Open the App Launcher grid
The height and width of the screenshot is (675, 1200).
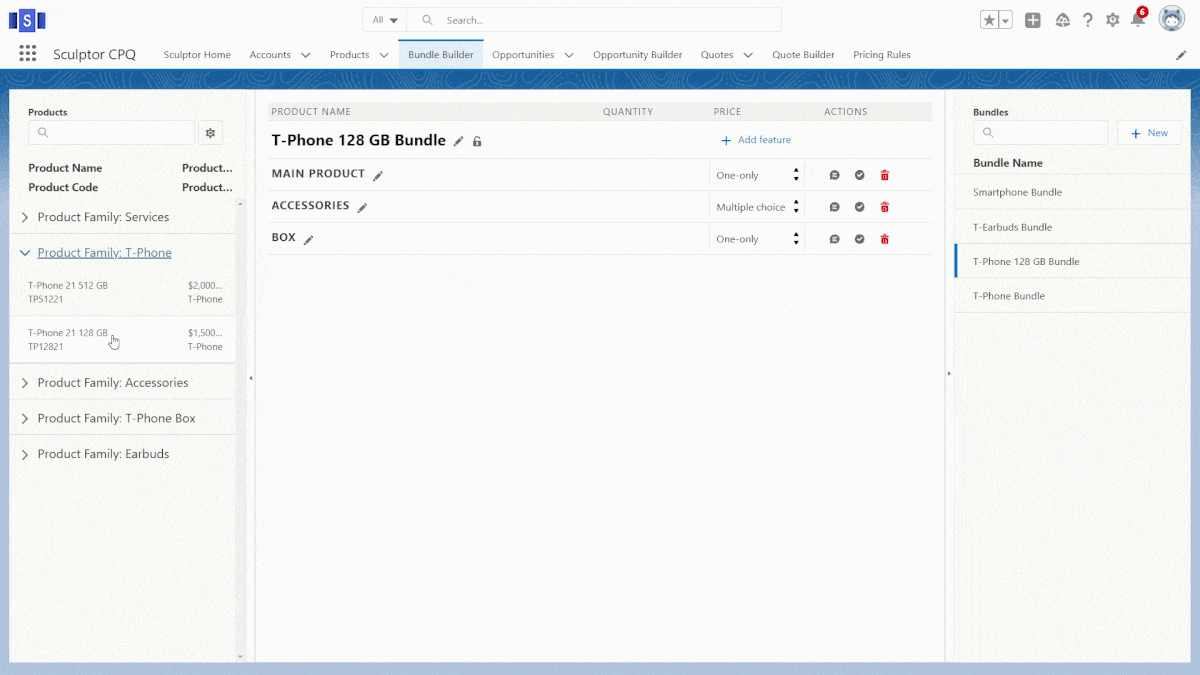point(28,54)
